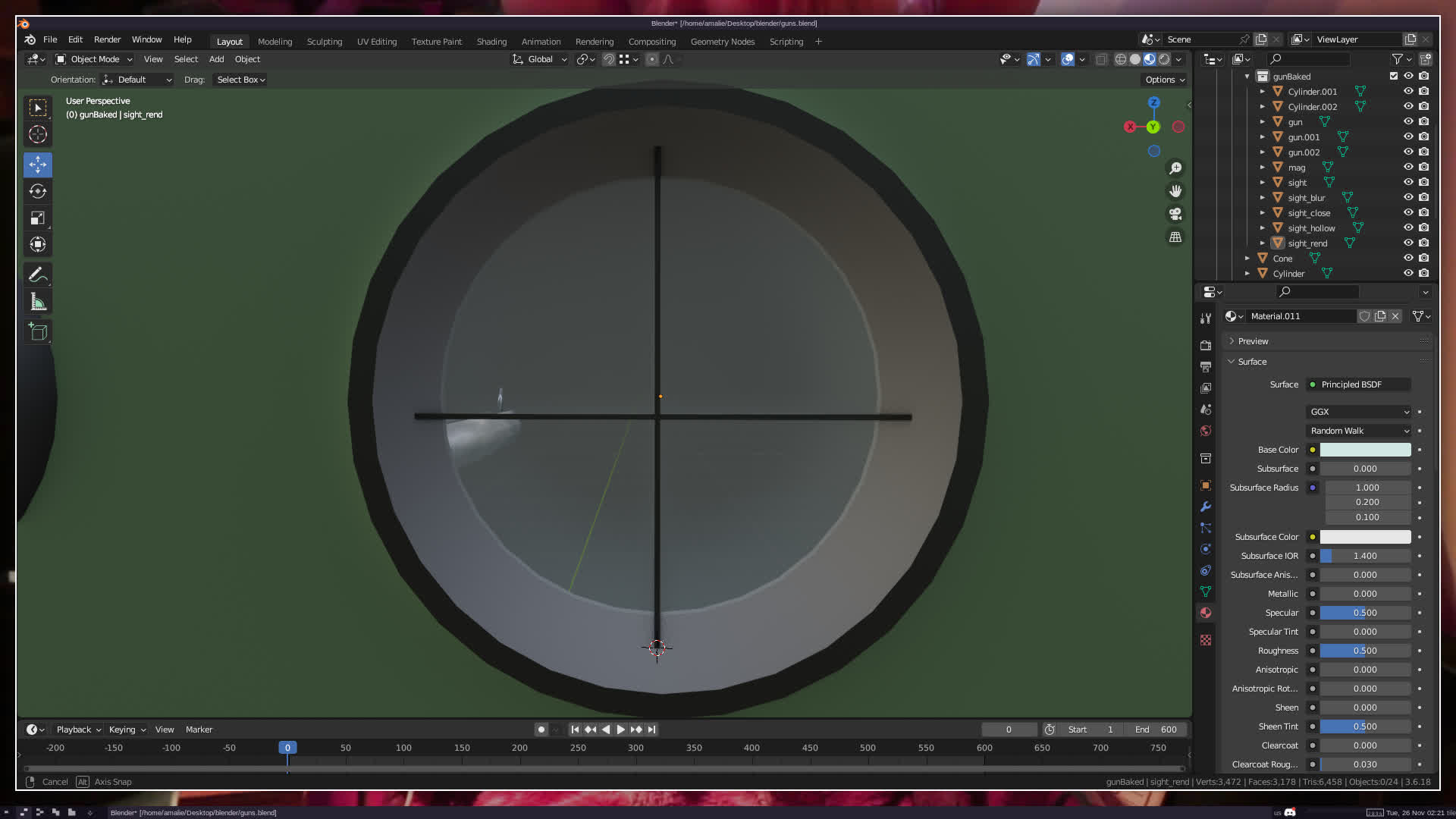
Task: Select the Add Cube tool
Action: (x=38, y=331)
